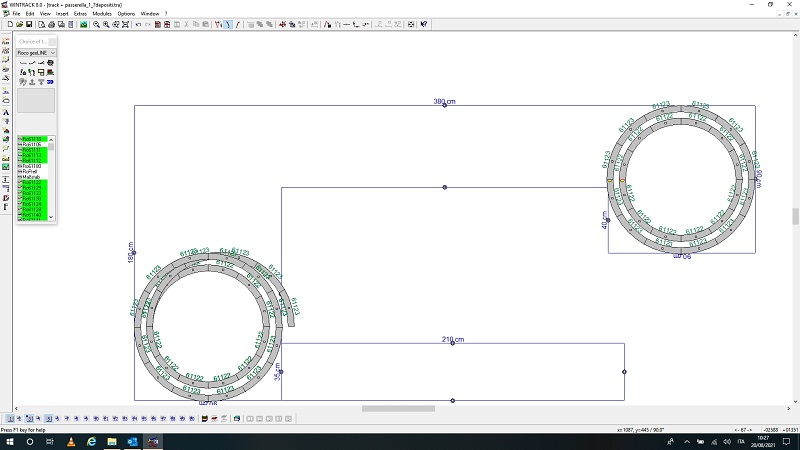Image resolution: width=800 pixels, height=450 pixels.
Task: Select RoRrefl item in parts list
Action: [x=32, y=171]
